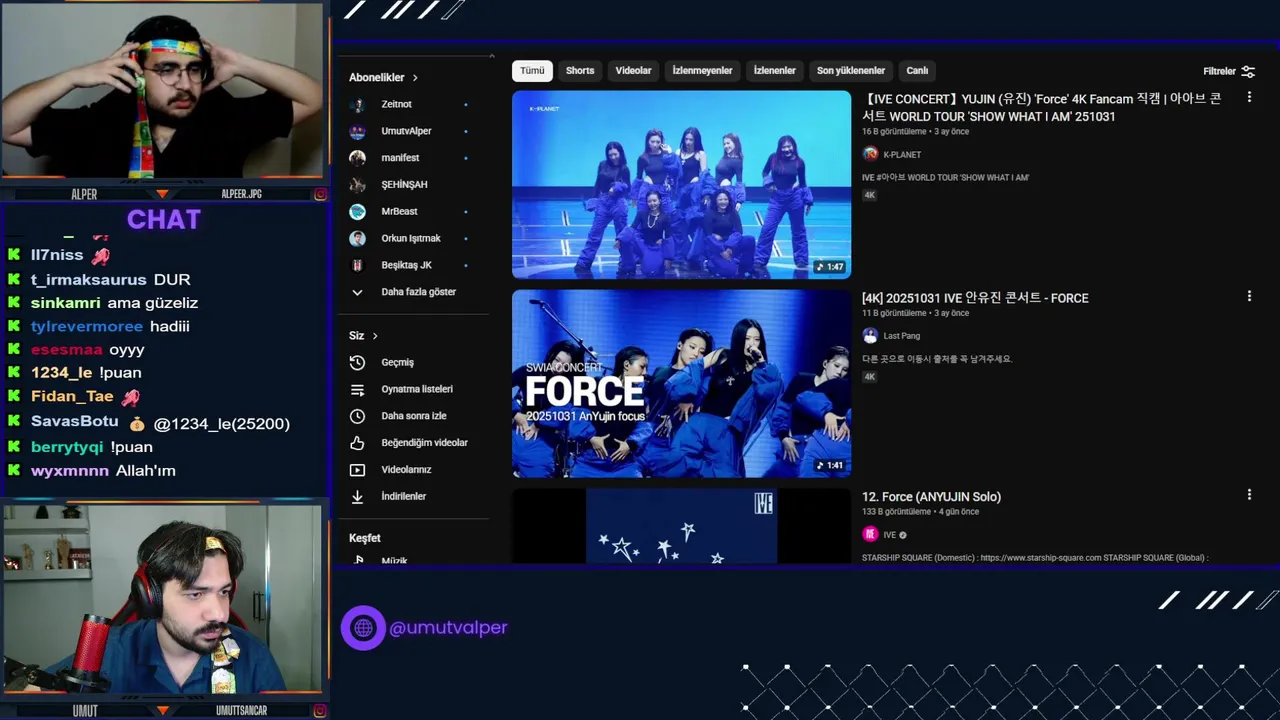This screenshot has height=720, width=1280.
Task: Open the MrBeast channel avatar
Action: [357, 212]
